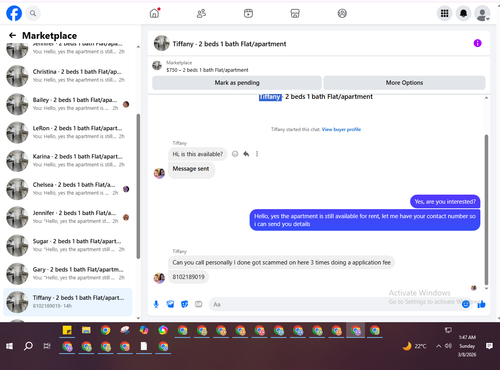Open the $750 listing link under Marketplace

207,70
